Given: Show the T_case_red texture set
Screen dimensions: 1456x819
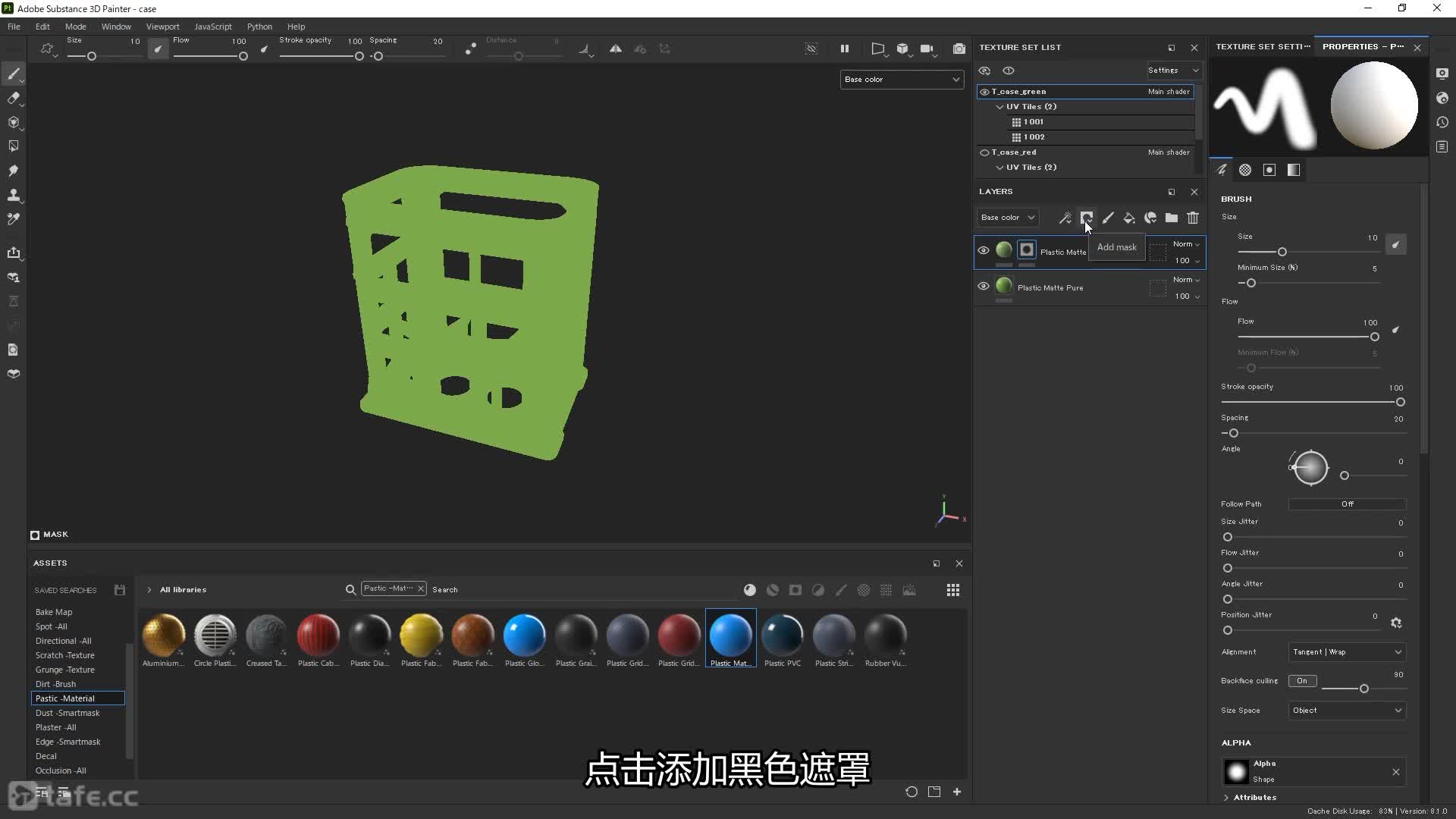Looking at the screenshot, I should point(984,152).
